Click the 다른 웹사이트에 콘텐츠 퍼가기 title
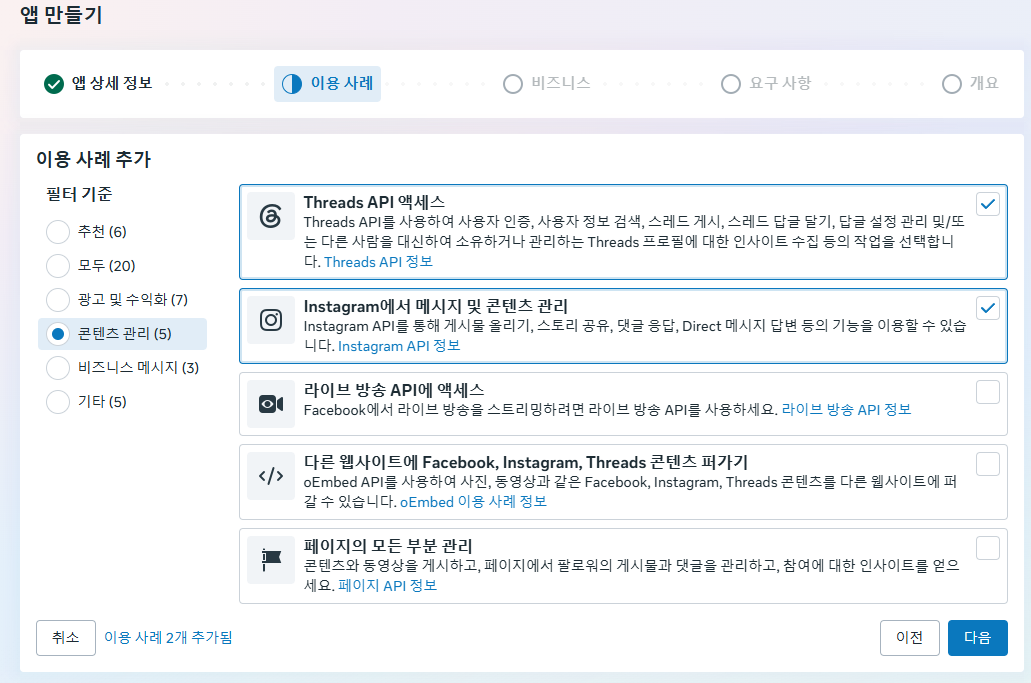The width and height of the screenshot is (1031, 683). (526, 462)
